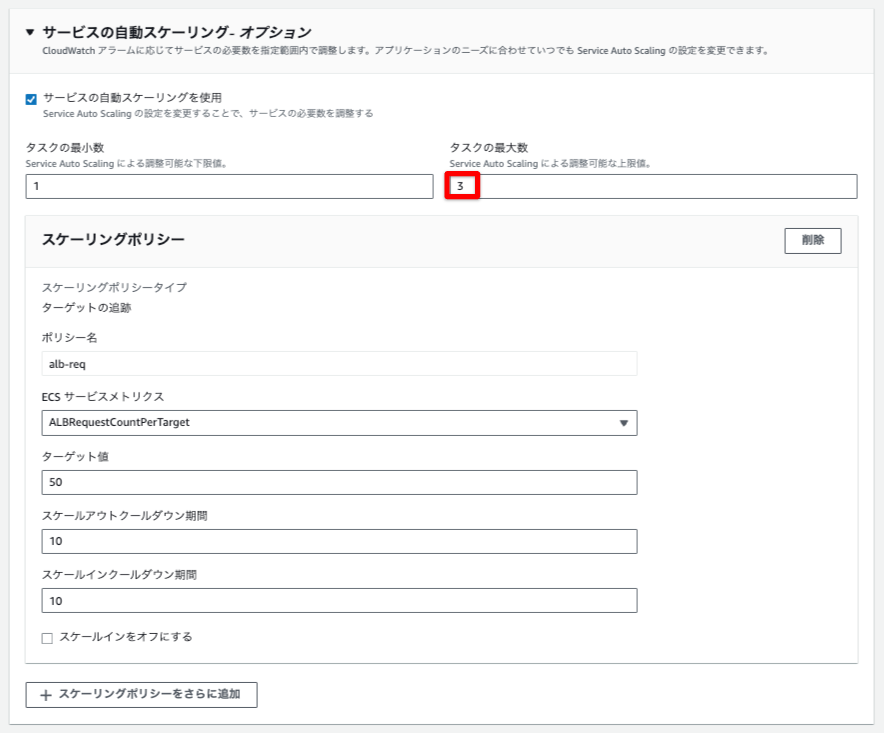This screenshot has height=733, width=884.
Task: Click the 削除 button for the scaling policy
Action: click(x=812, y=241)
